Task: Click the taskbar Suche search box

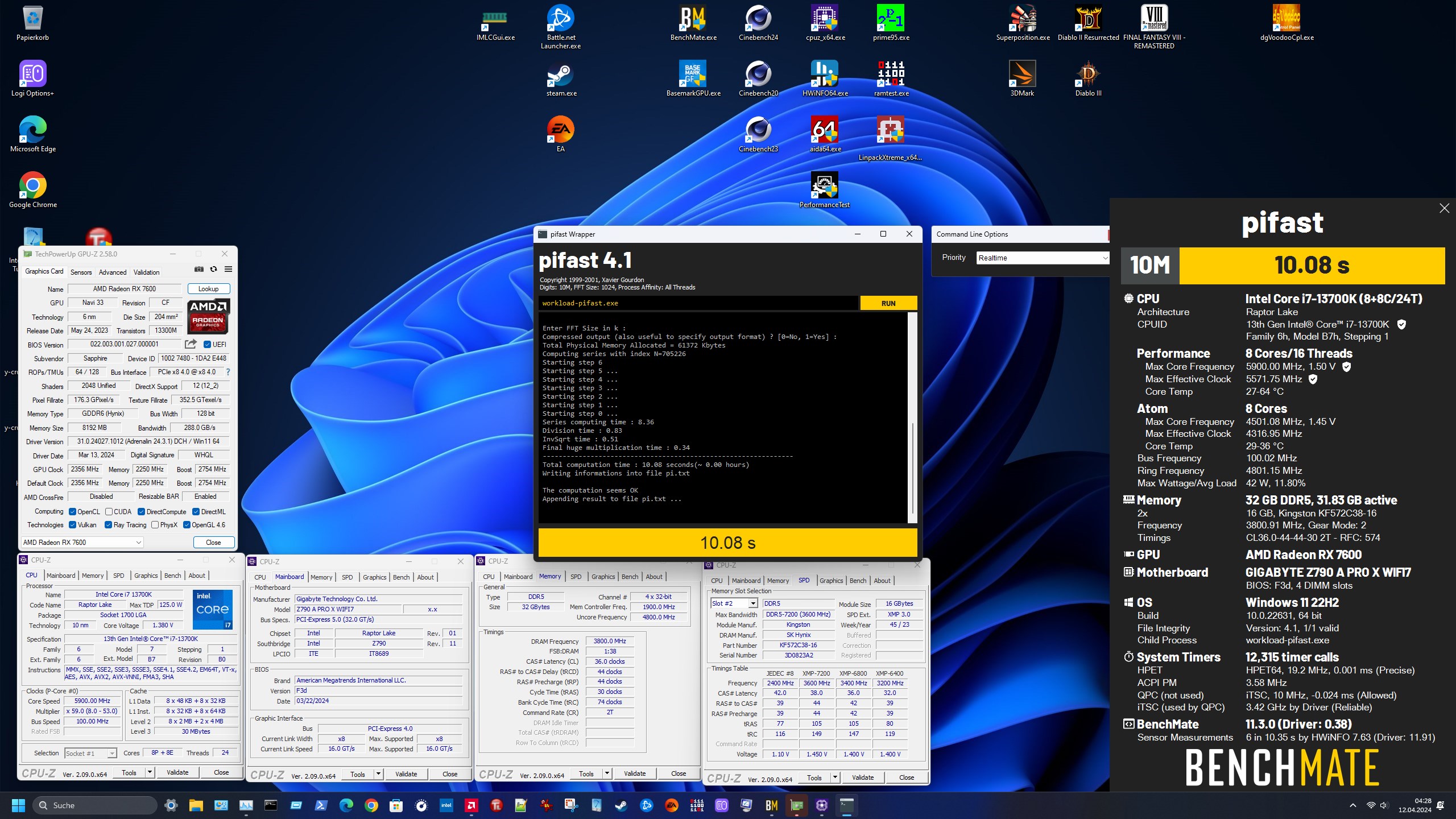Action: pyautogui.click(x=94, y=805)
